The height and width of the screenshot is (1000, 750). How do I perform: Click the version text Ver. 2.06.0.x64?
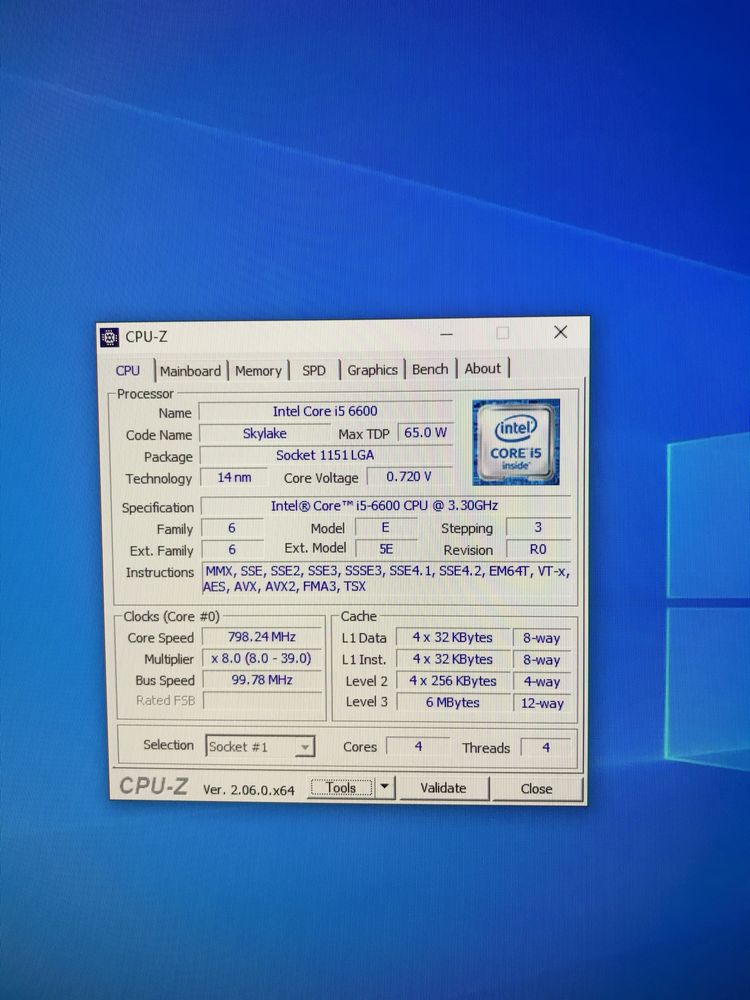tap(249, 790)
